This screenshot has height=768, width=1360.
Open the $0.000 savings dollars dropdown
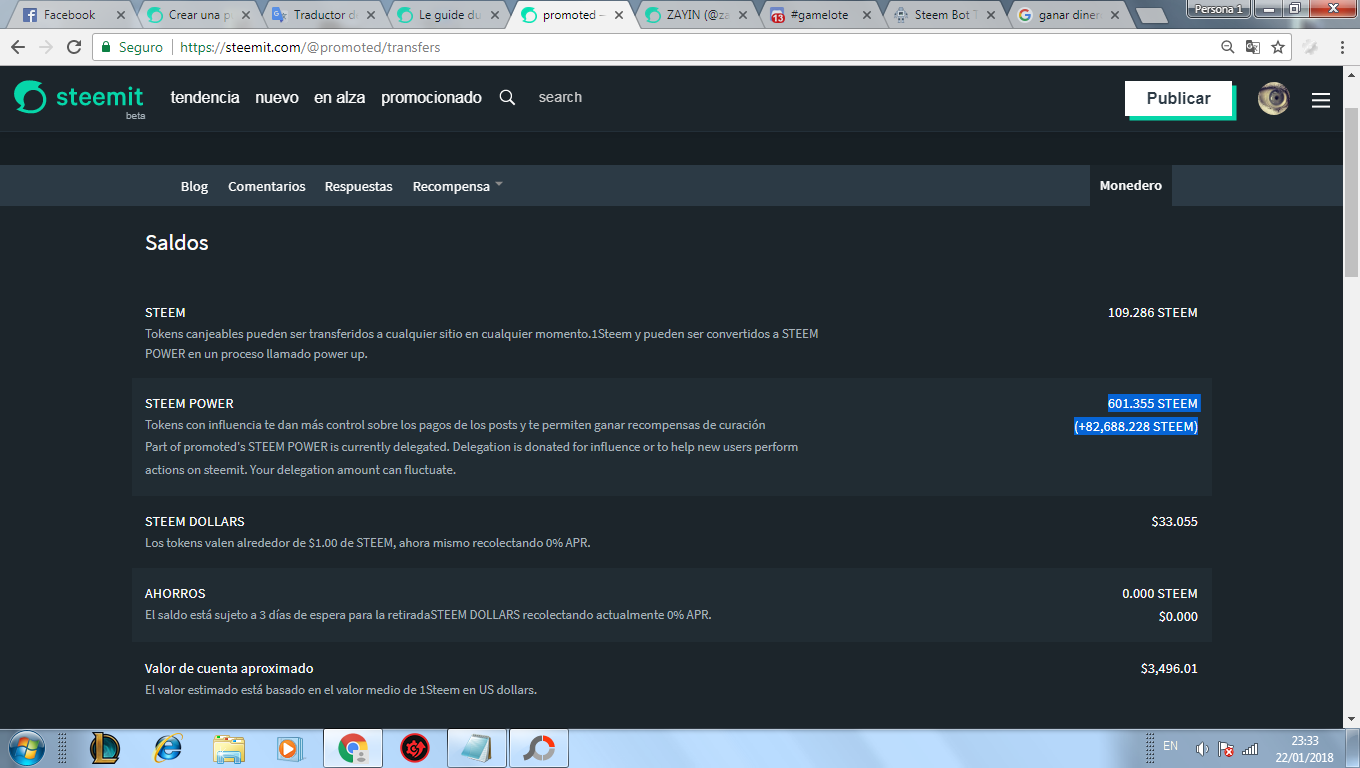[1178, 616]
